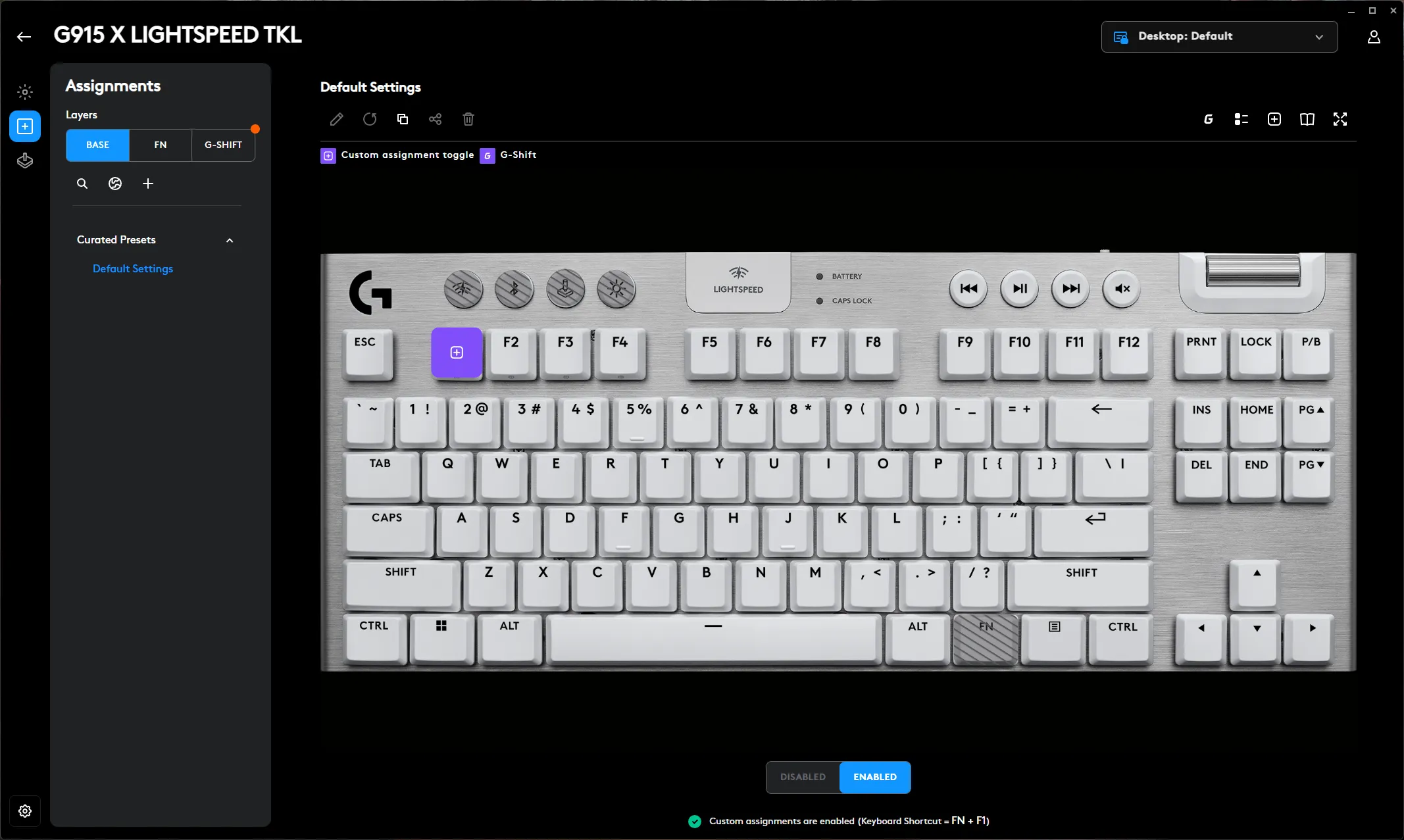Set custom assignments to Enabled
The width and height of the screenshot is (1404, 840).
click(875, 778)
